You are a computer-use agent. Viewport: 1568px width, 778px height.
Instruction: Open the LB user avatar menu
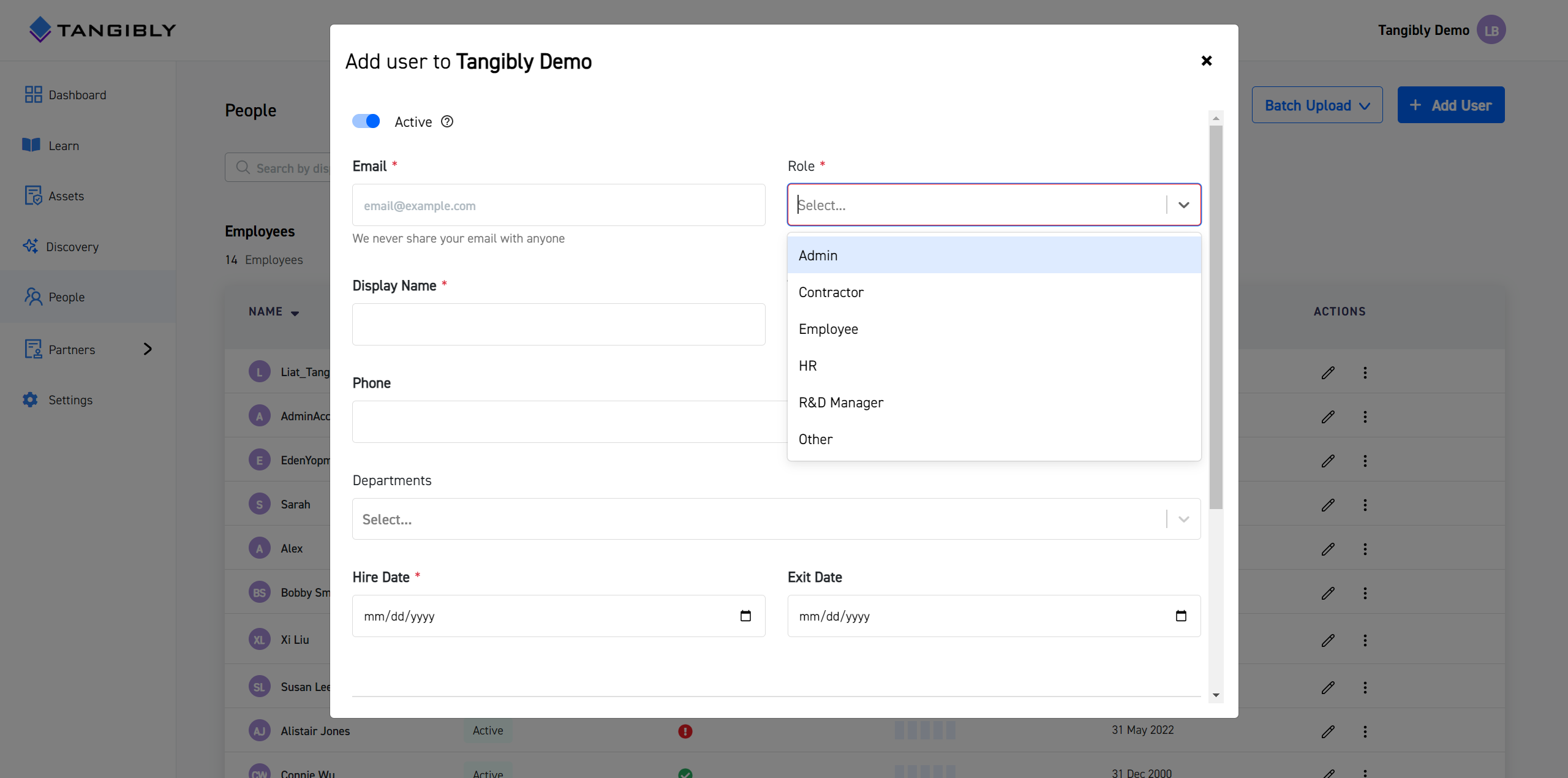(1491, 30)
